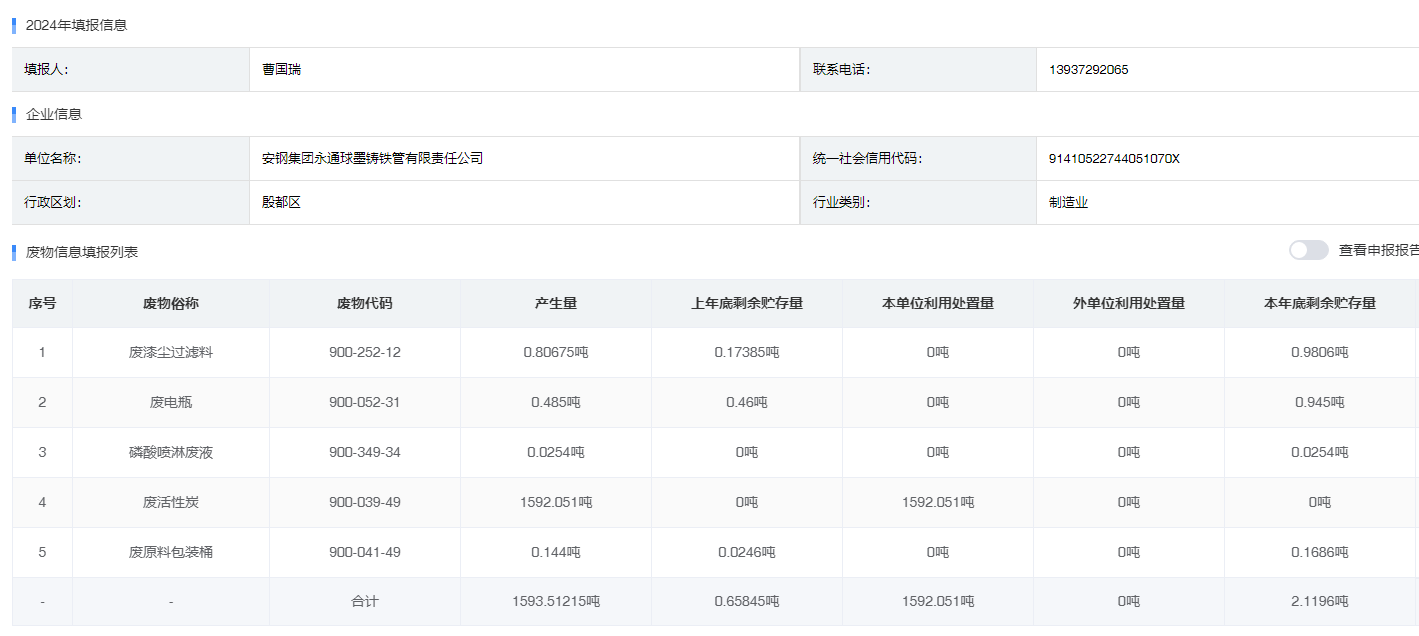This screenshot has height=636, width=1419.
Task: Toggle the 查看申报报告 switch
Action: (x=1308, y=251)
